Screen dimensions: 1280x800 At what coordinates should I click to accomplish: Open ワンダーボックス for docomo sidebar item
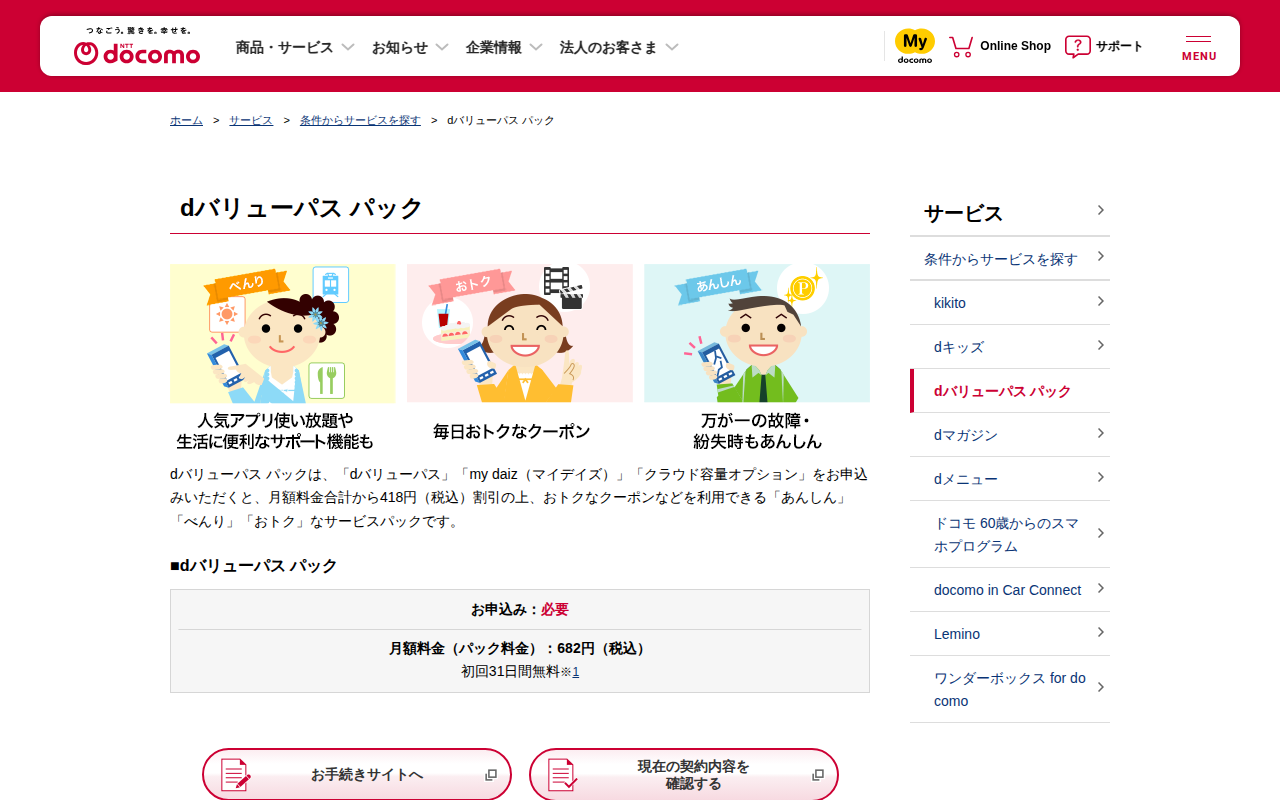click(x=1010, y=689)
